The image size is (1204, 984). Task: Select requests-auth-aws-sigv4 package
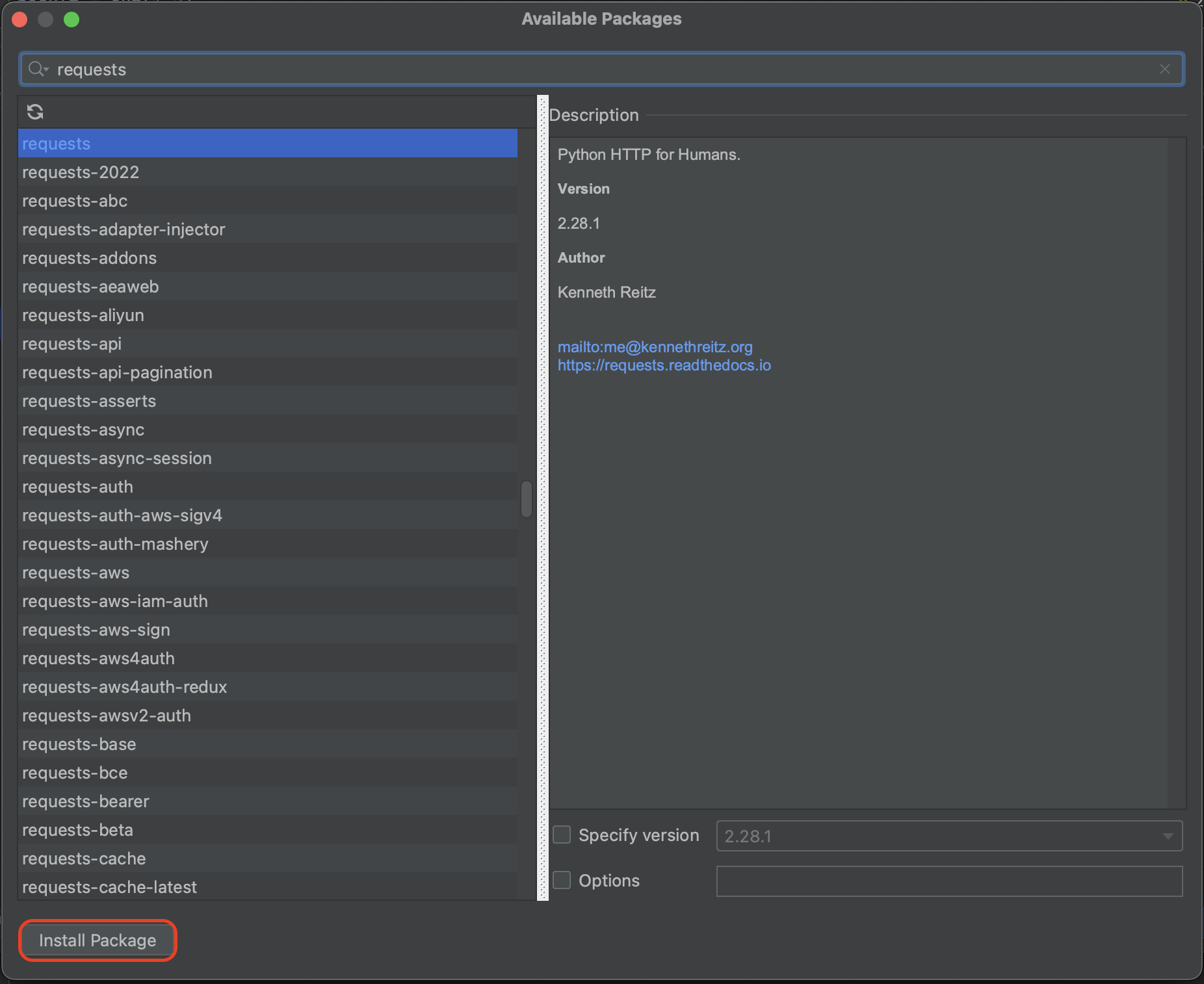pos(268,515)
